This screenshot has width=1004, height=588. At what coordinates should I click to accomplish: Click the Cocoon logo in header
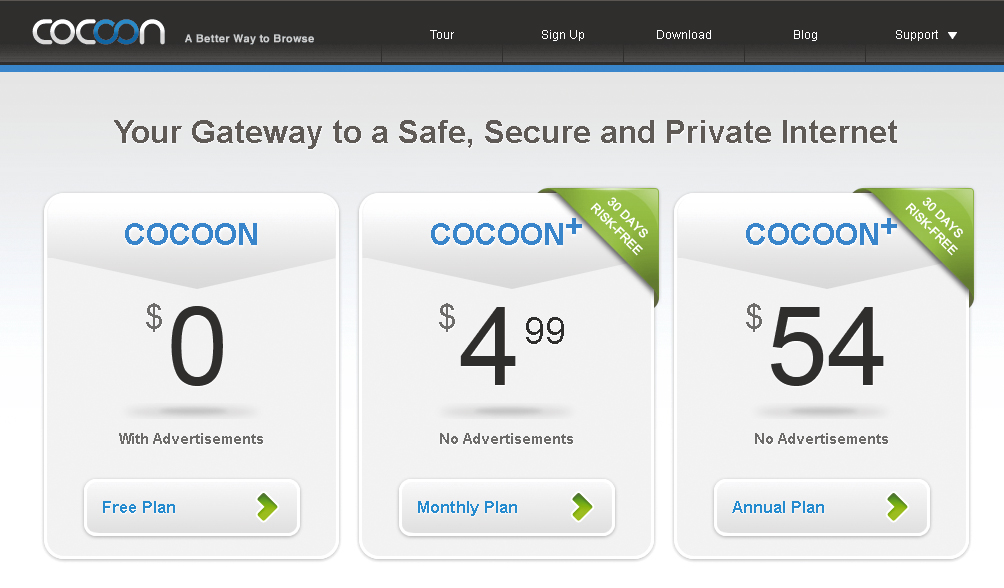(x=98, y=32)
